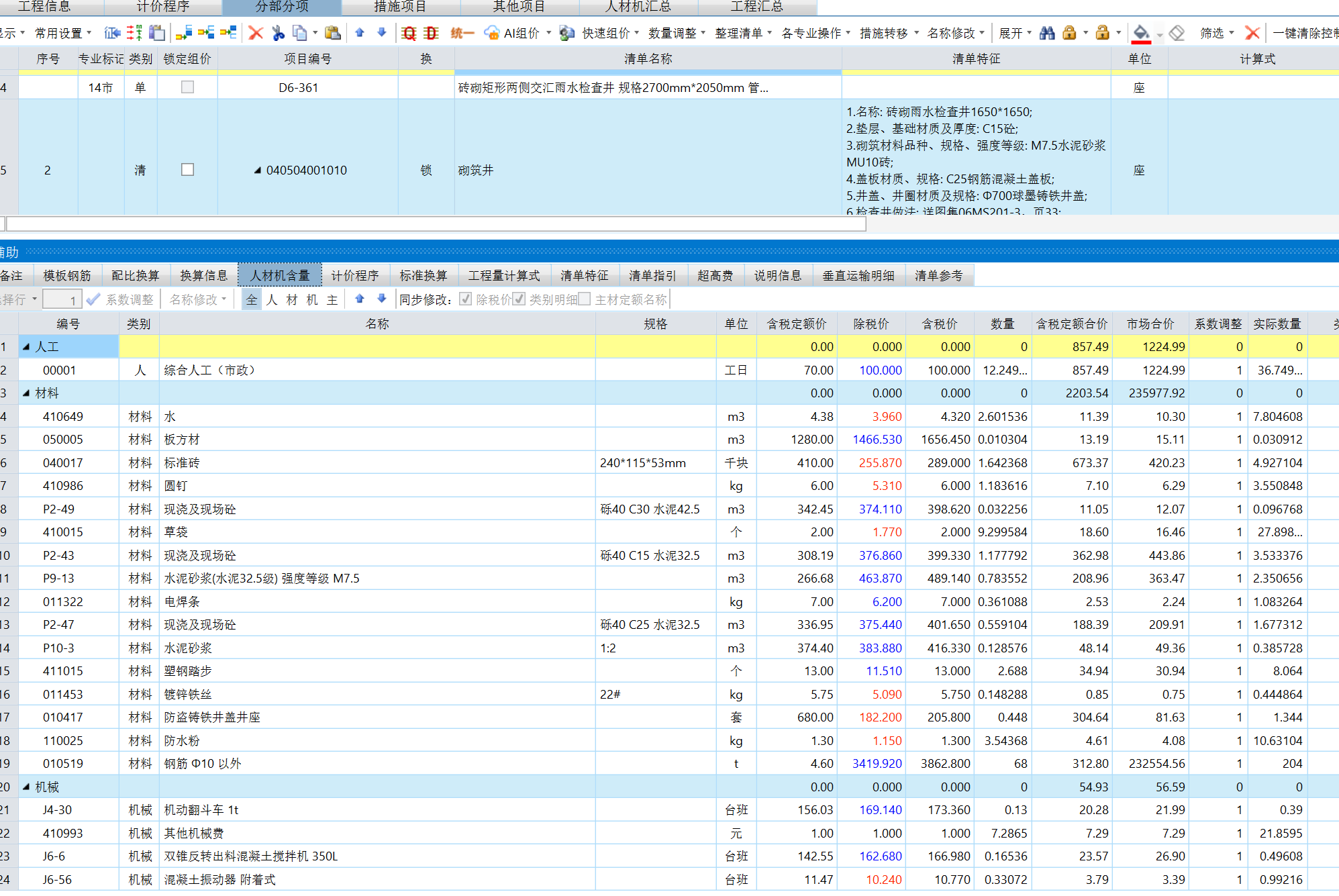Move row up with top toolbar arrow
1339x896 pixels.
pos(360,33)
